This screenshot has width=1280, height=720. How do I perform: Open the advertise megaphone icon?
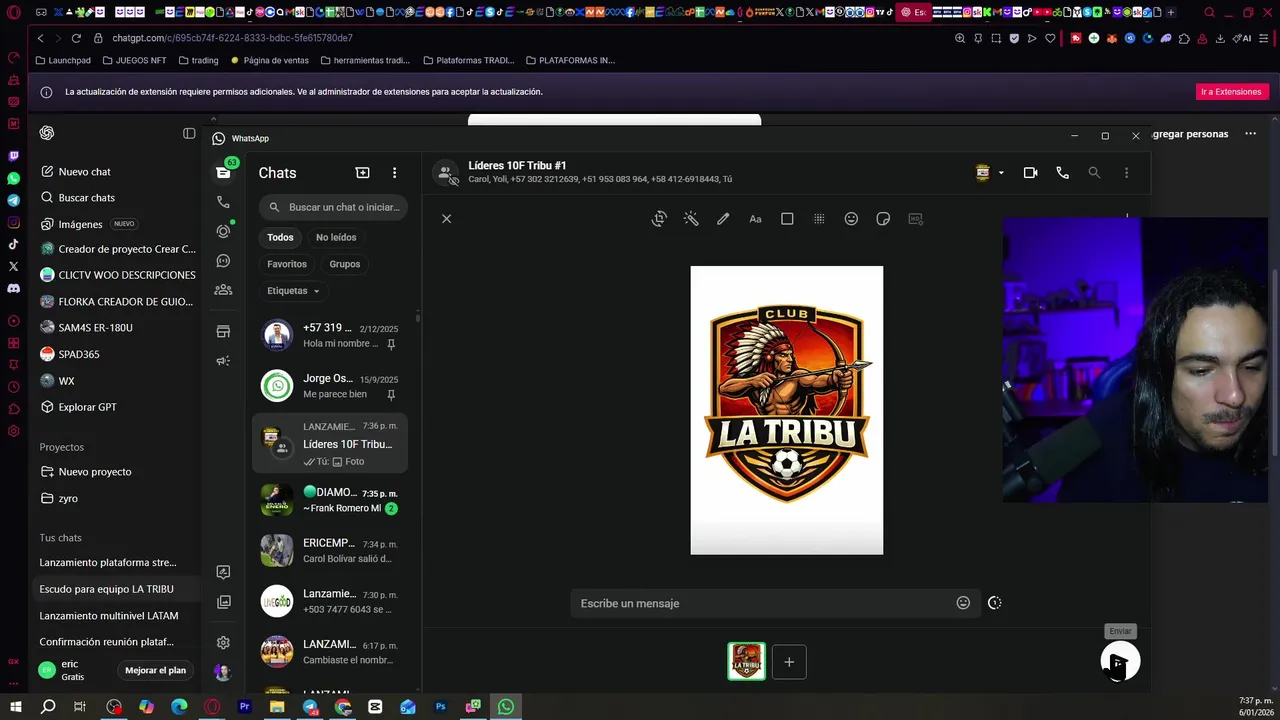223,361
